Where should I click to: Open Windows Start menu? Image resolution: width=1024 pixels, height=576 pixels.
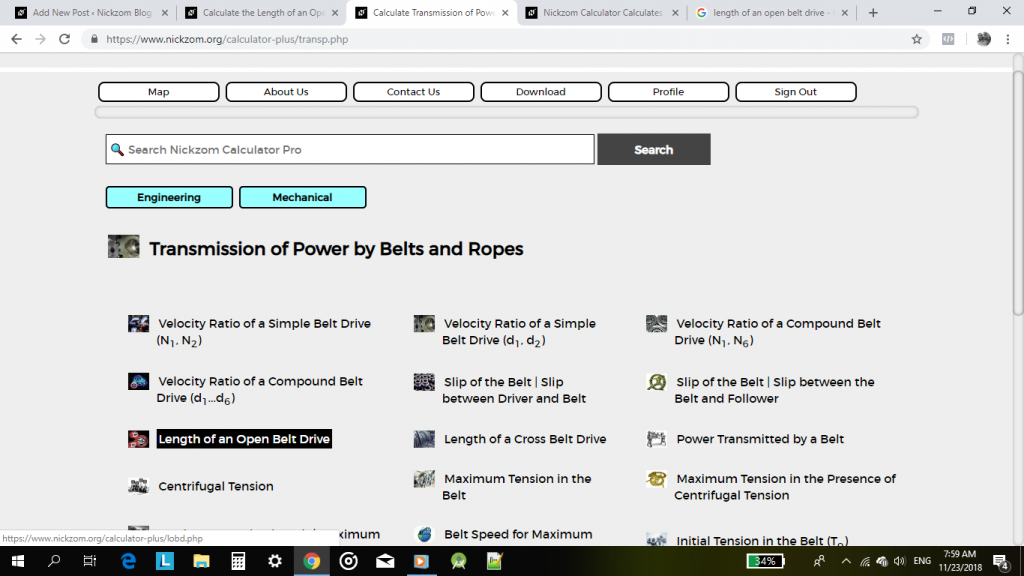[x=18, y=561]
